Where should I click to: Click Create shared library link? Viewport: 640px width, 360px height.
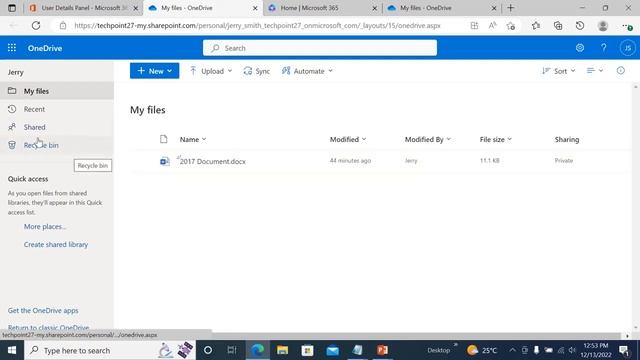tap(56, 244)
